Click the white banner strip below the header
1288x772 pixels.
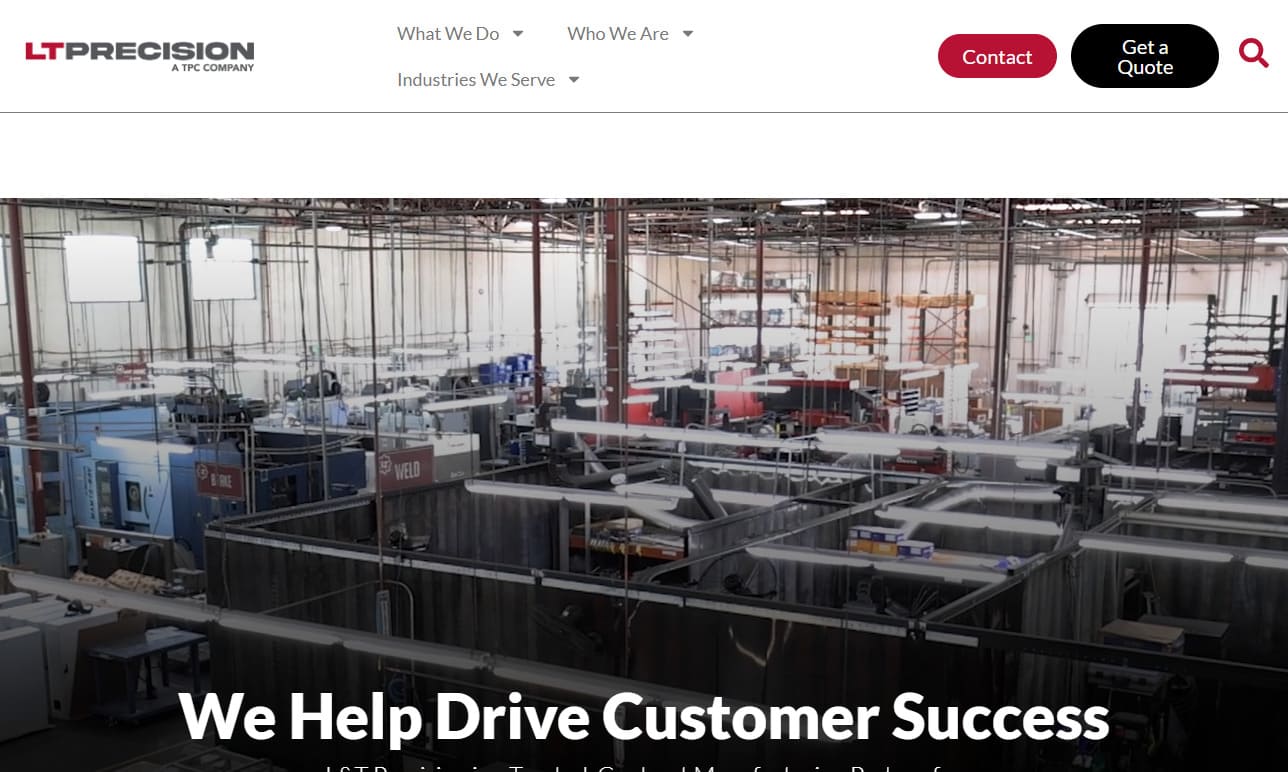tap(644, 156)
